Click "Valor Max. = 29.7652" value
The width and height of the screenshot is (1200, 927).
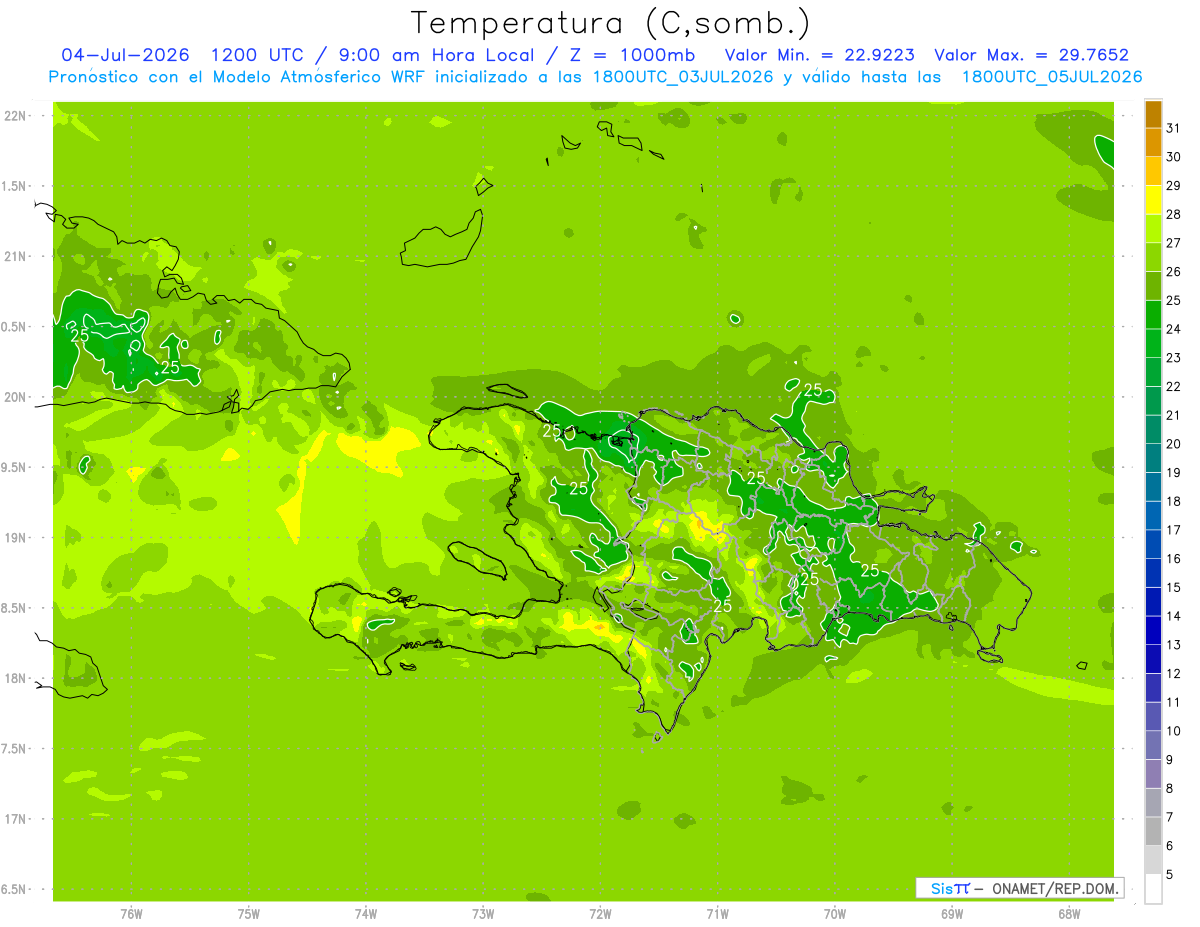tap(1031, 55)
